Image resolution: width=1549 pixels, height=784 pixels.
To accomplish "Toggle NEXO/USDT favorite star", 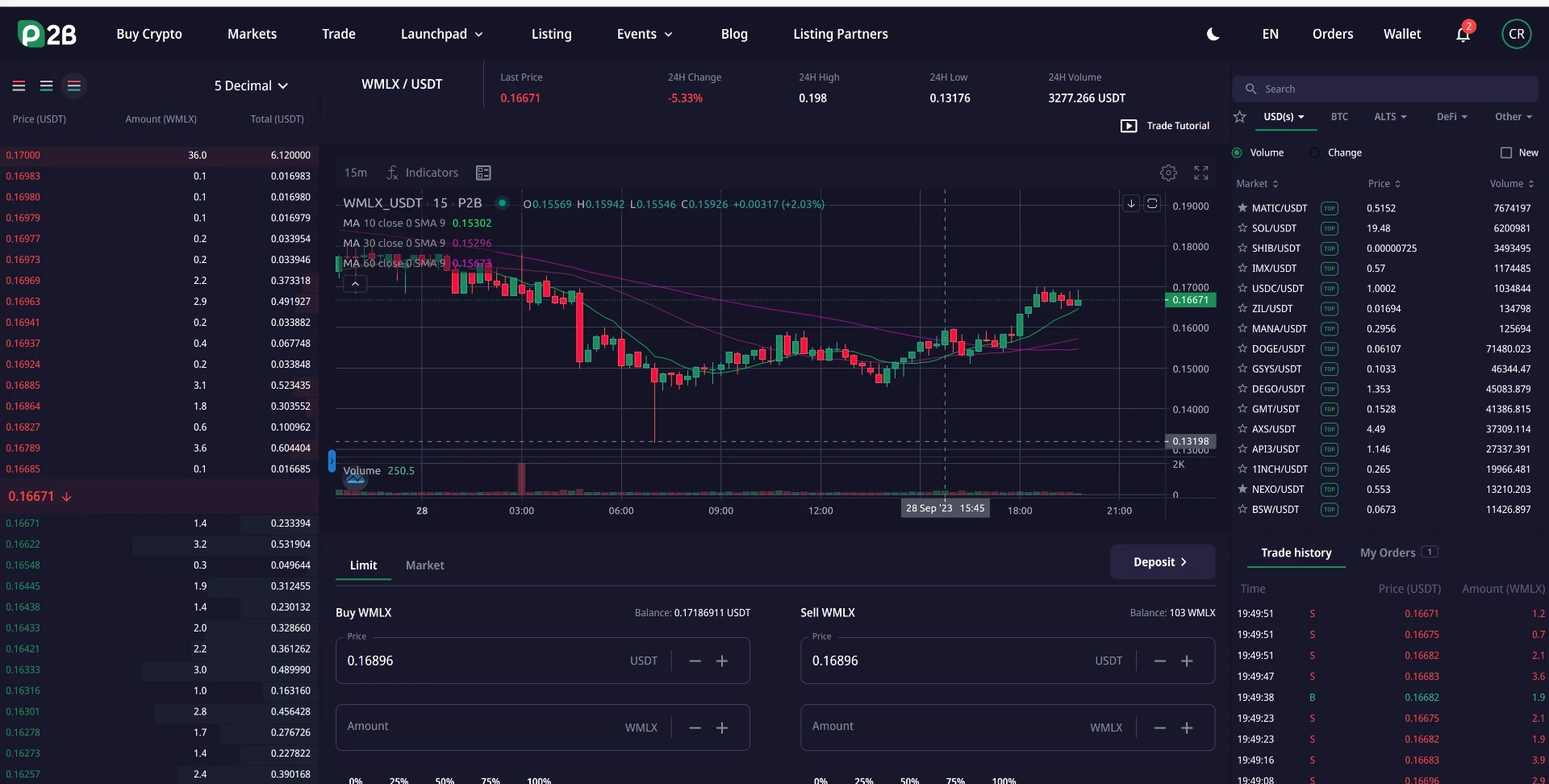I will tap(1242, 490).
